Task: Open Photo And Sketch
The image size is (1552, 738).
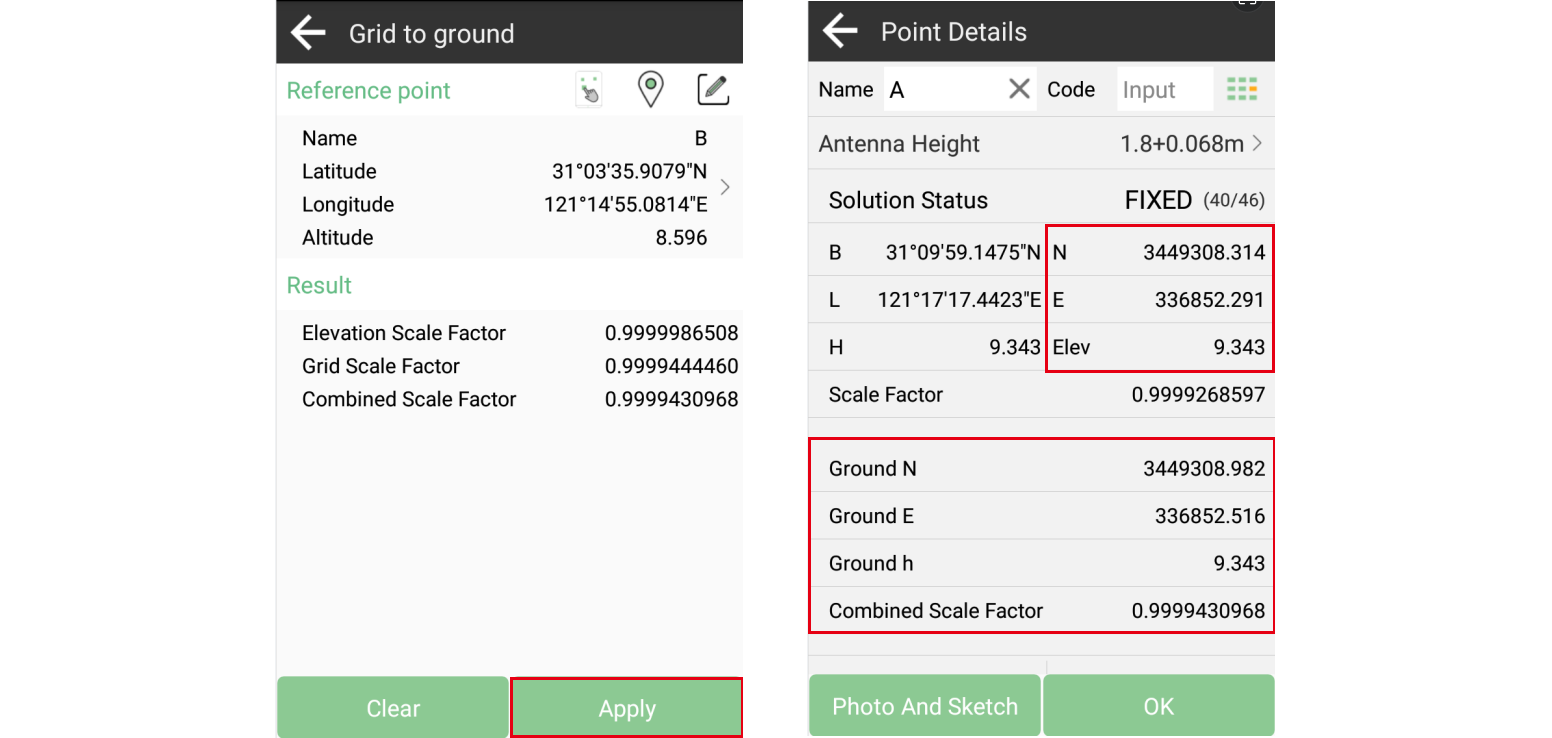Action: 924,706
